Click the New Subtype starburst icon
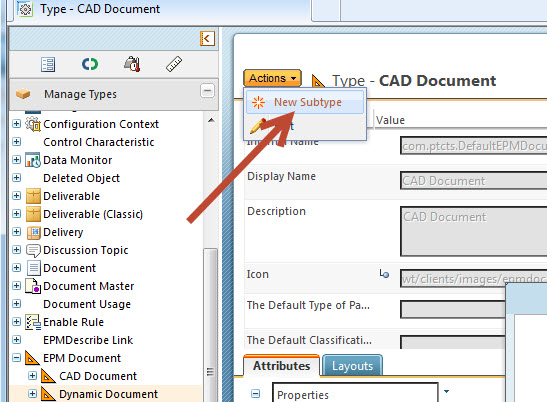This screenshot has height=402, width=547. click(258, 102)
